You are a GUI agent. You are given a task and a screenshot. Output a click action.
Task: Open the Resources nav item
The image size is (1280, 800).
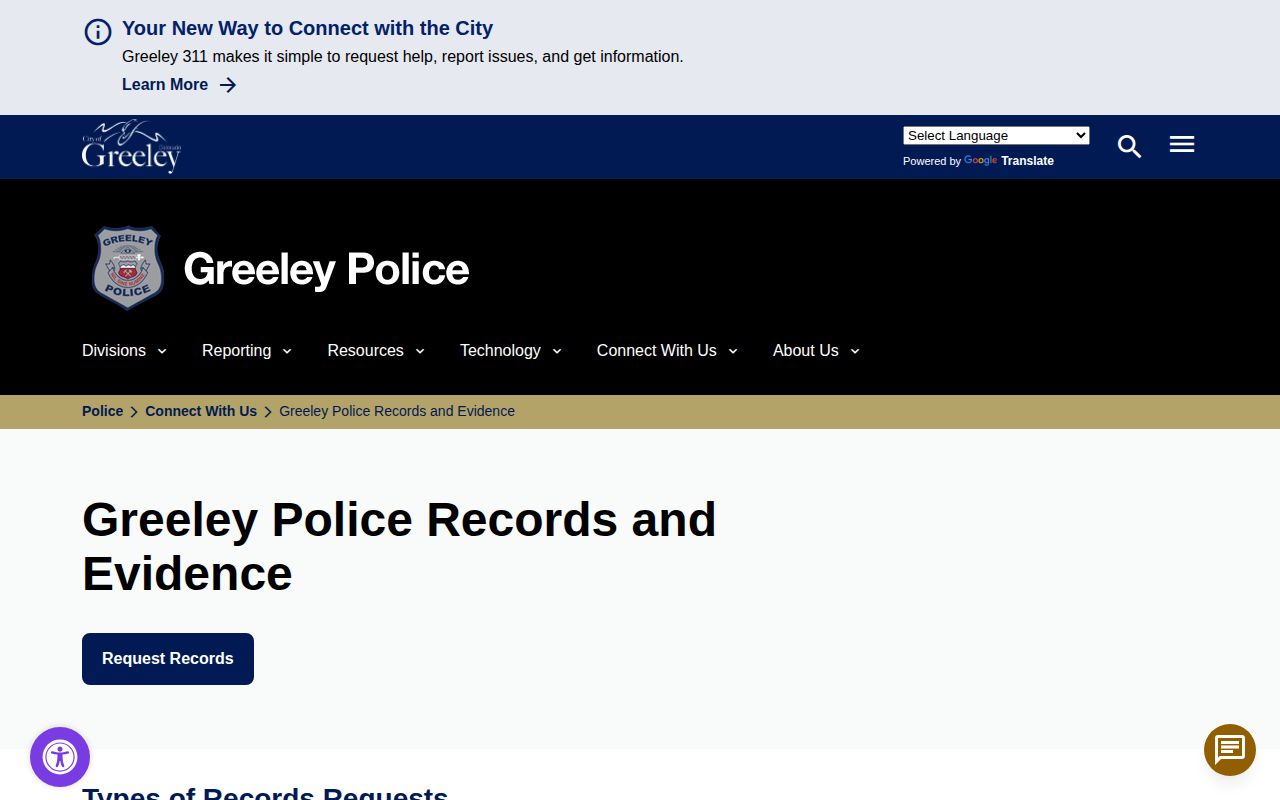coord(365,351)
